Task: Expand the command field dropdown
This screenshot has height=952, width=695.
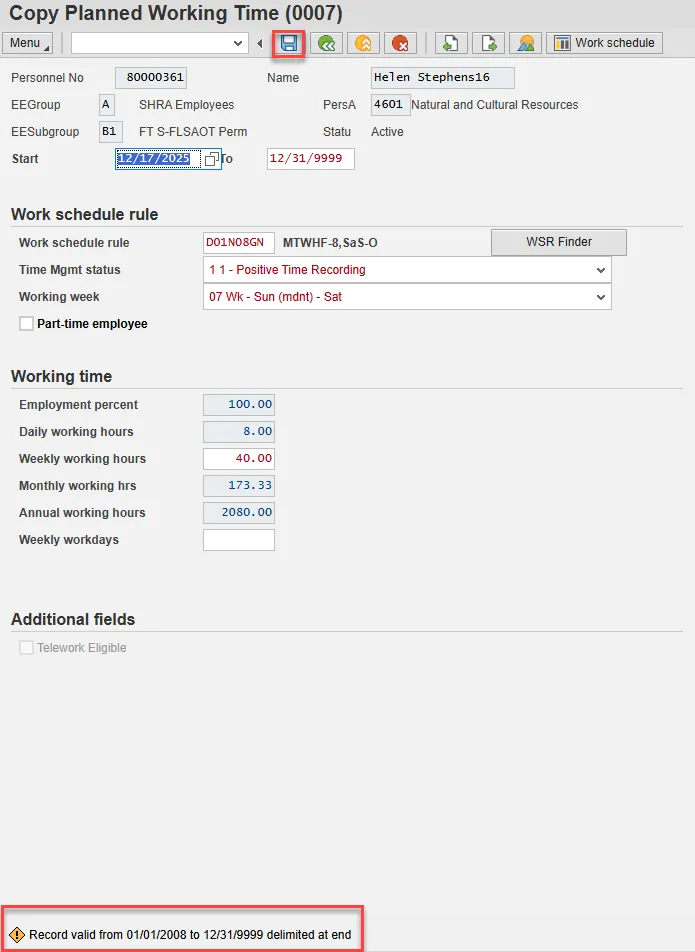Action: (238, 43)
